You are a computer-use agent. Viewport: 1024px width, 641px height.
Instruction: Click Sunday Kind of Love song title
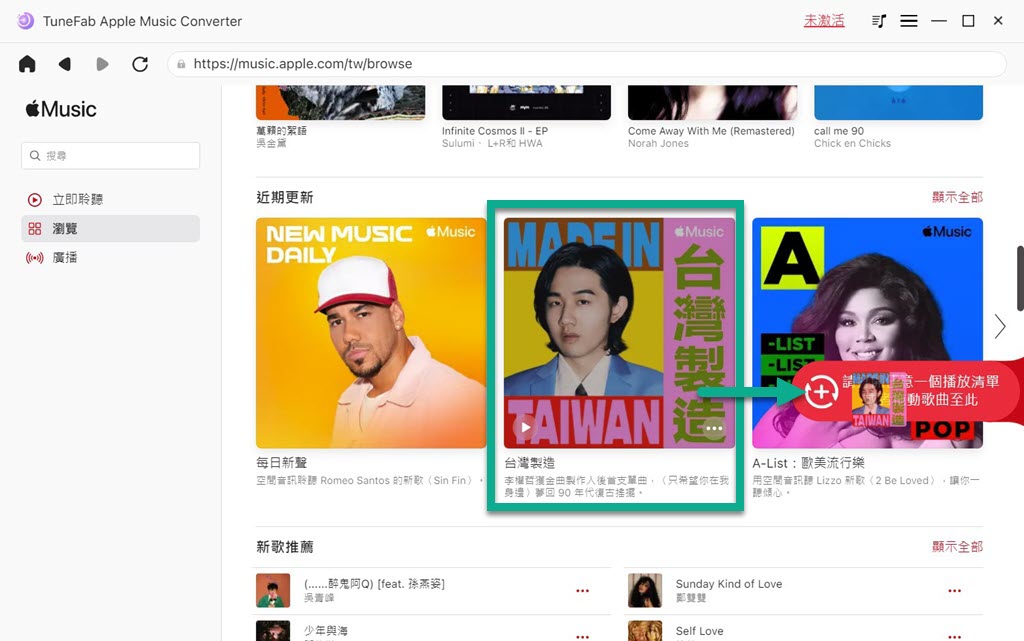pos(729,584)
